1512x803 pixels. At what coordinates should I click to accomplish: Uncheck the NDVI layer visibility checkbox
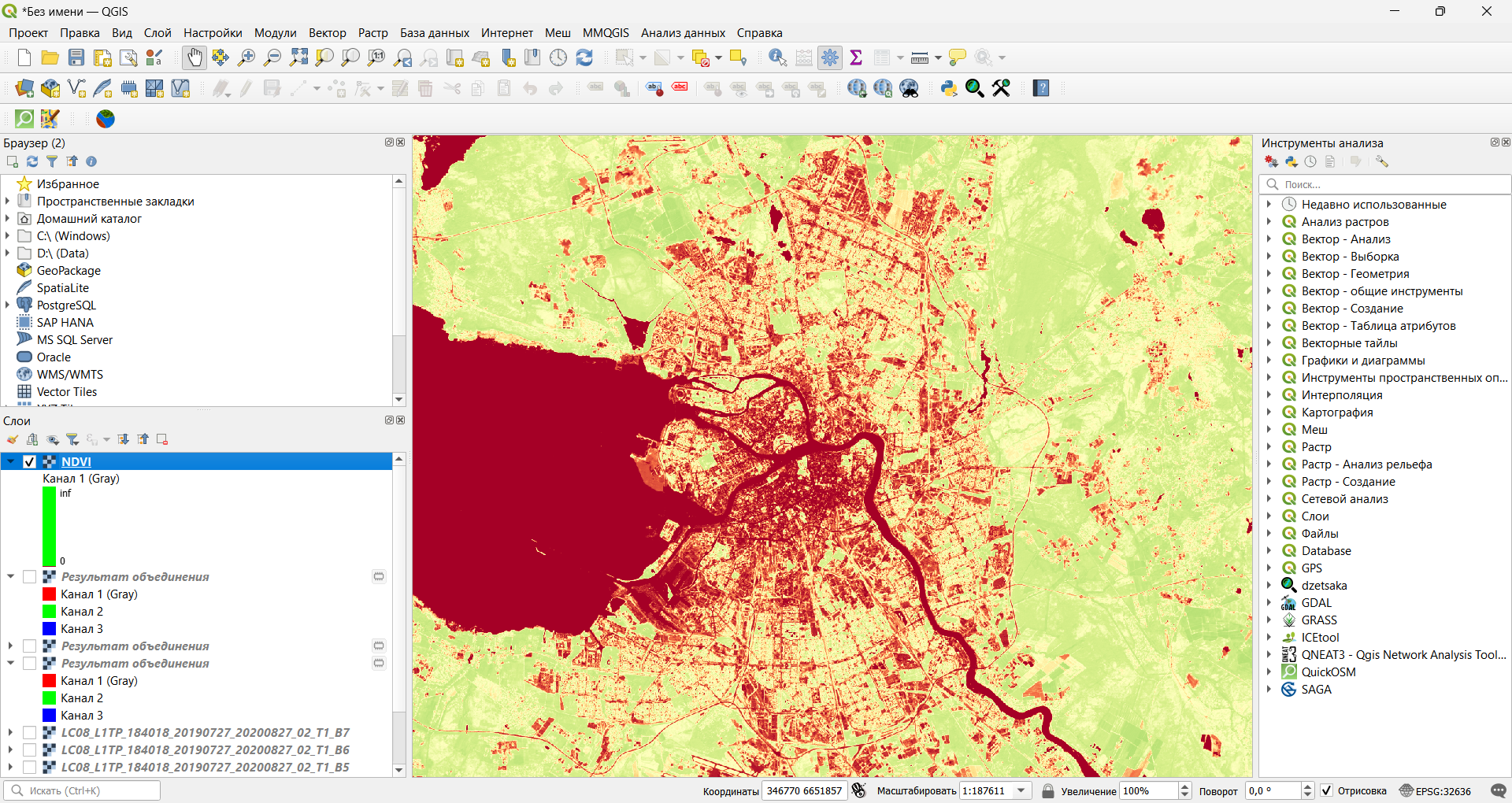(x=30, y=462)
